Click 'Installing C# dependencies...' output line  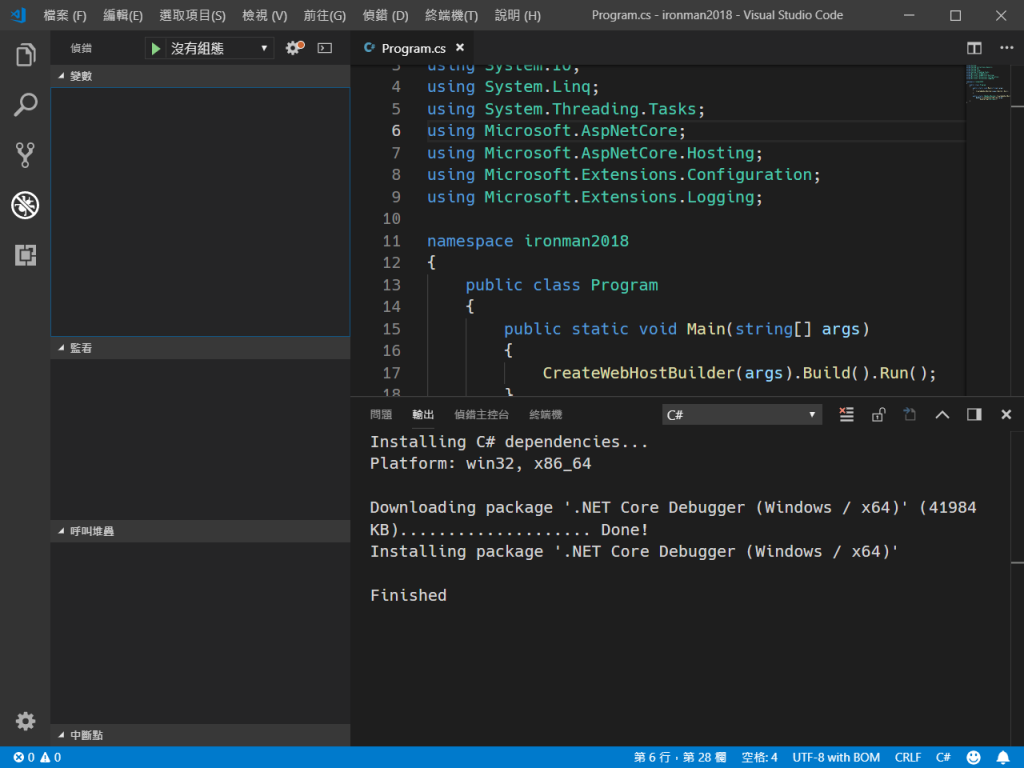click(x=509, y=441)
